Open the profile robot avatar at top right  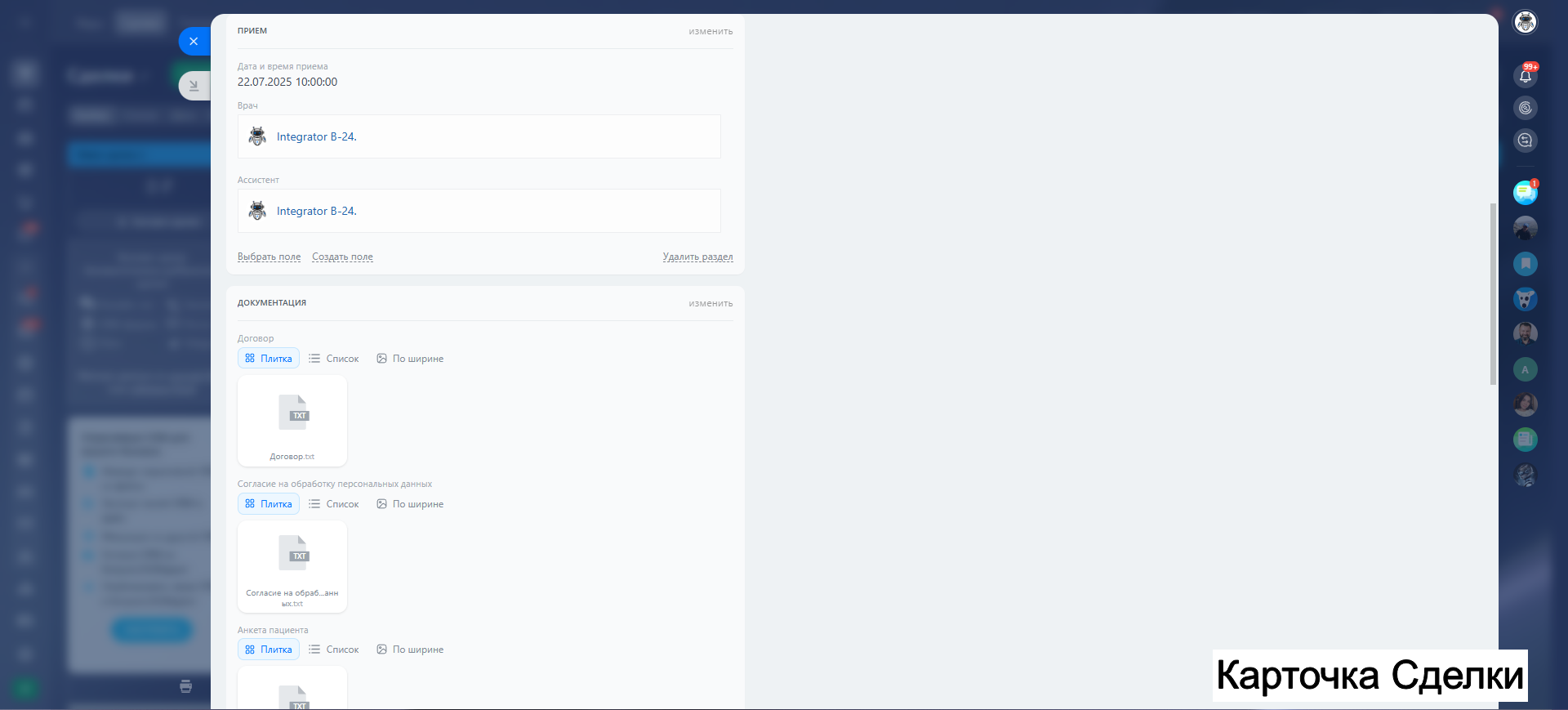[1525, 22]
